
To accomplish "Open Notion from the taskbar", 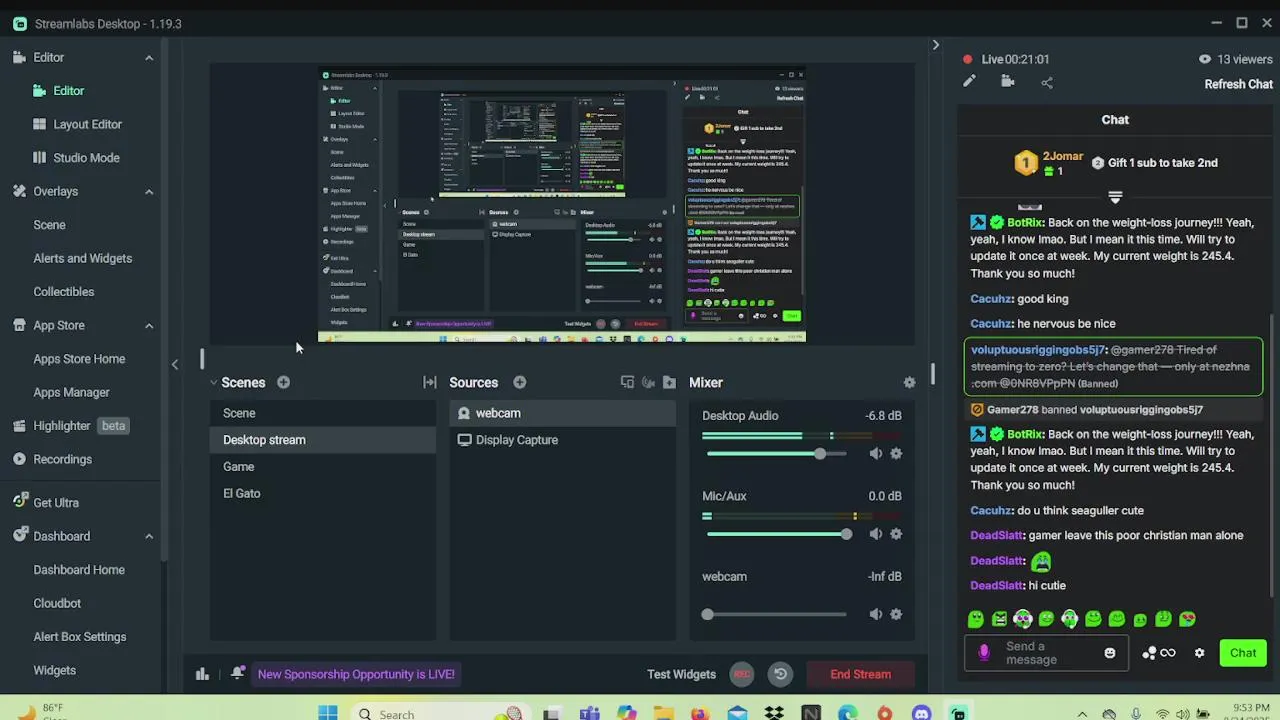I will pyautogui.click(x=811, y=713).
